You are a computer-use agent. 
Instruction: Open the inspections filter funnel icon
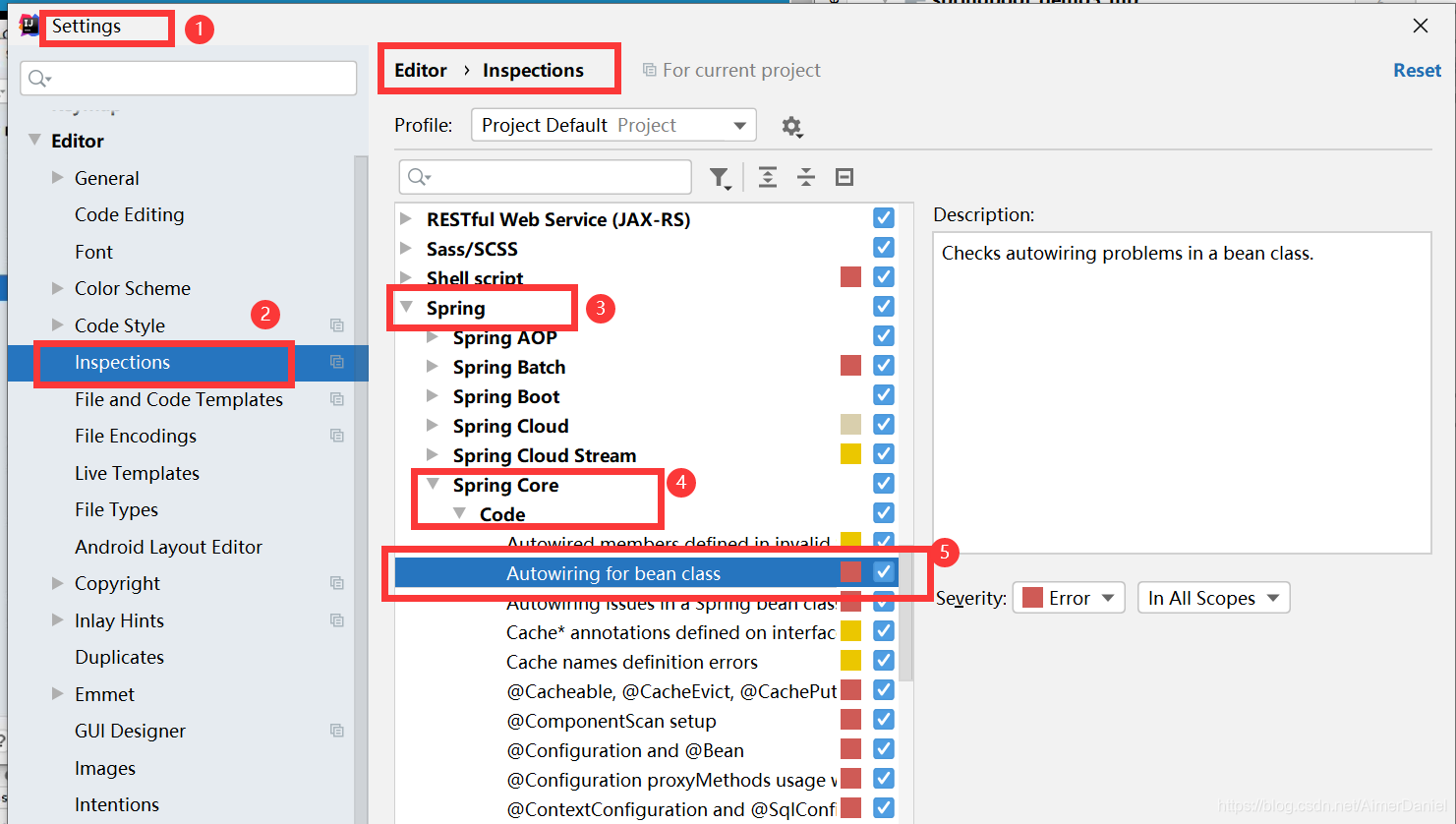pos(720,177)
